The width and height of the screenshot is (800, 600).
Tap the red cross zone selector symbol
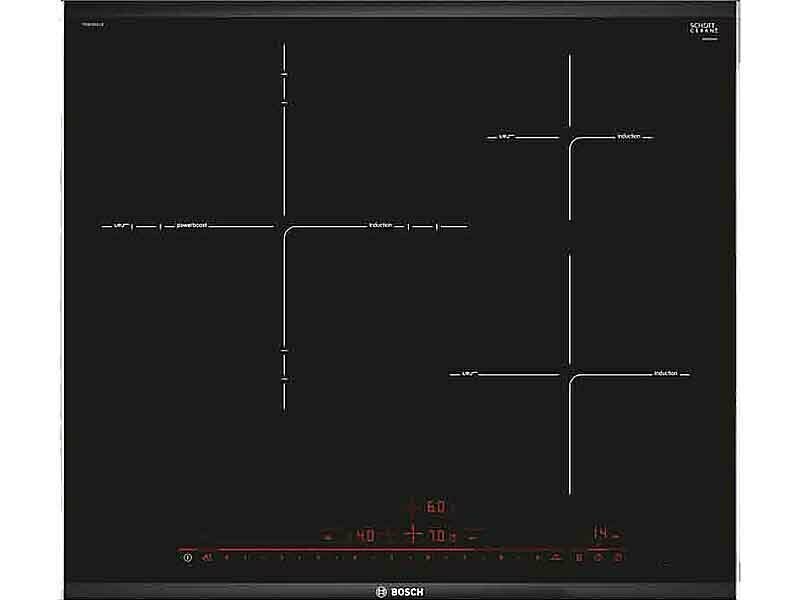tap(413, 535)
